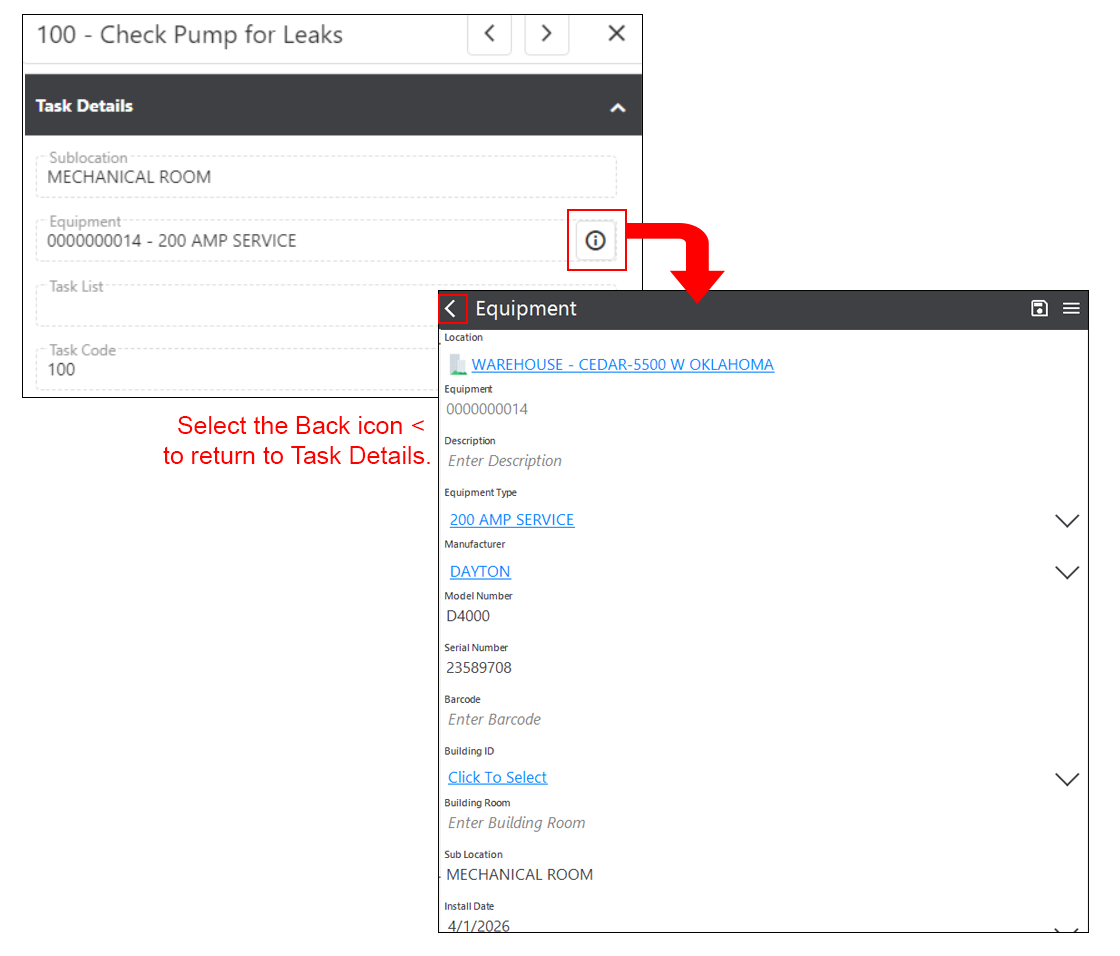The image size is (1120, 956).
Task: Click the 200 AMP SERVICE link
Action: 512,520
